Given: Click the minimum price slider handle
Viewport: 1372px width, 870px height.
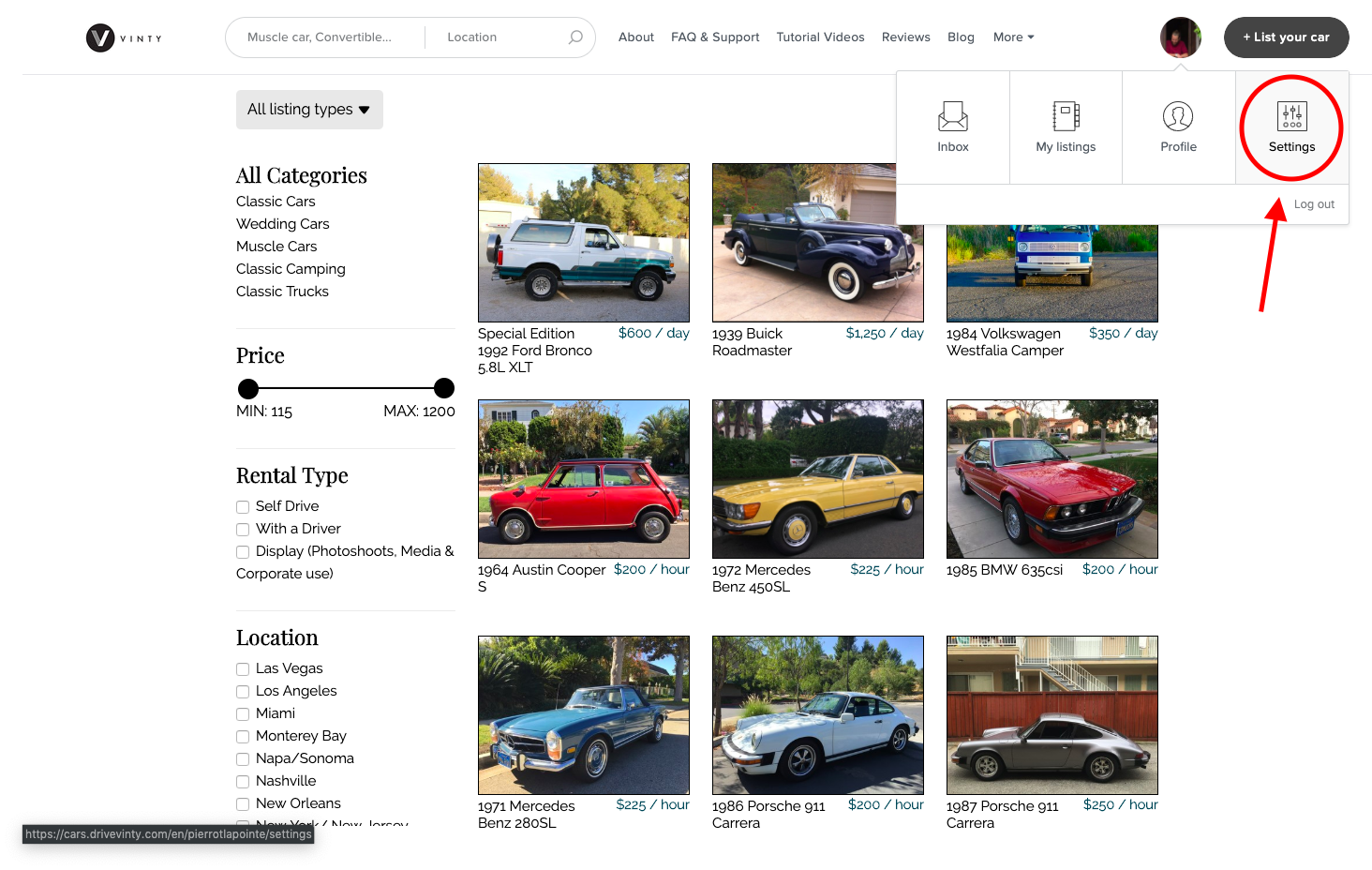Looking at the screenshot, I should coord(248,388).
